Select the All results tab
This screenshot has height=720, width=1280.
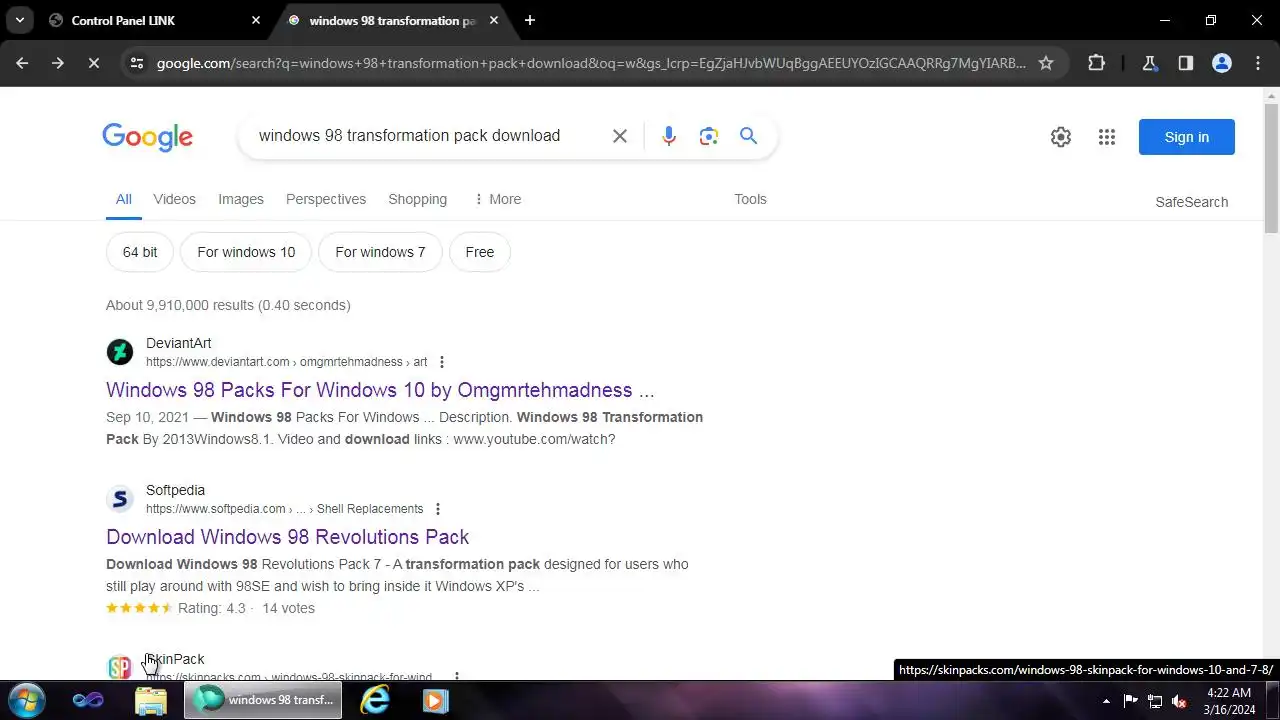tap(123, 199)
